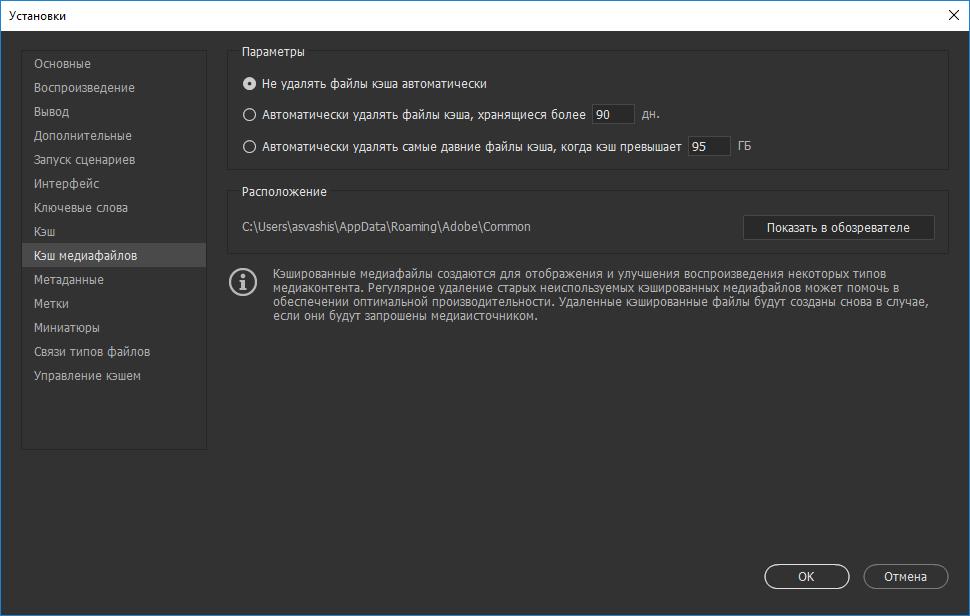
Task: Switch to Миниатюры settings
Action: pos(66,328)
